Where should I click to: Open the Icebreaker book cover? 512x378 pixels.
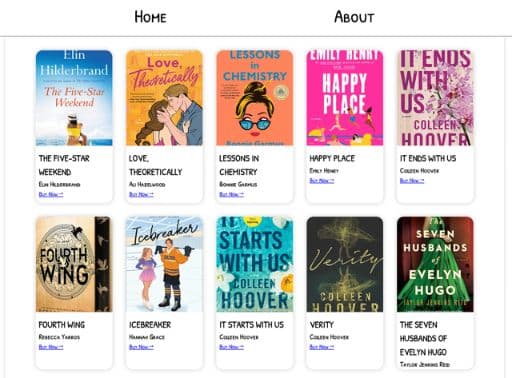point(164,264)
